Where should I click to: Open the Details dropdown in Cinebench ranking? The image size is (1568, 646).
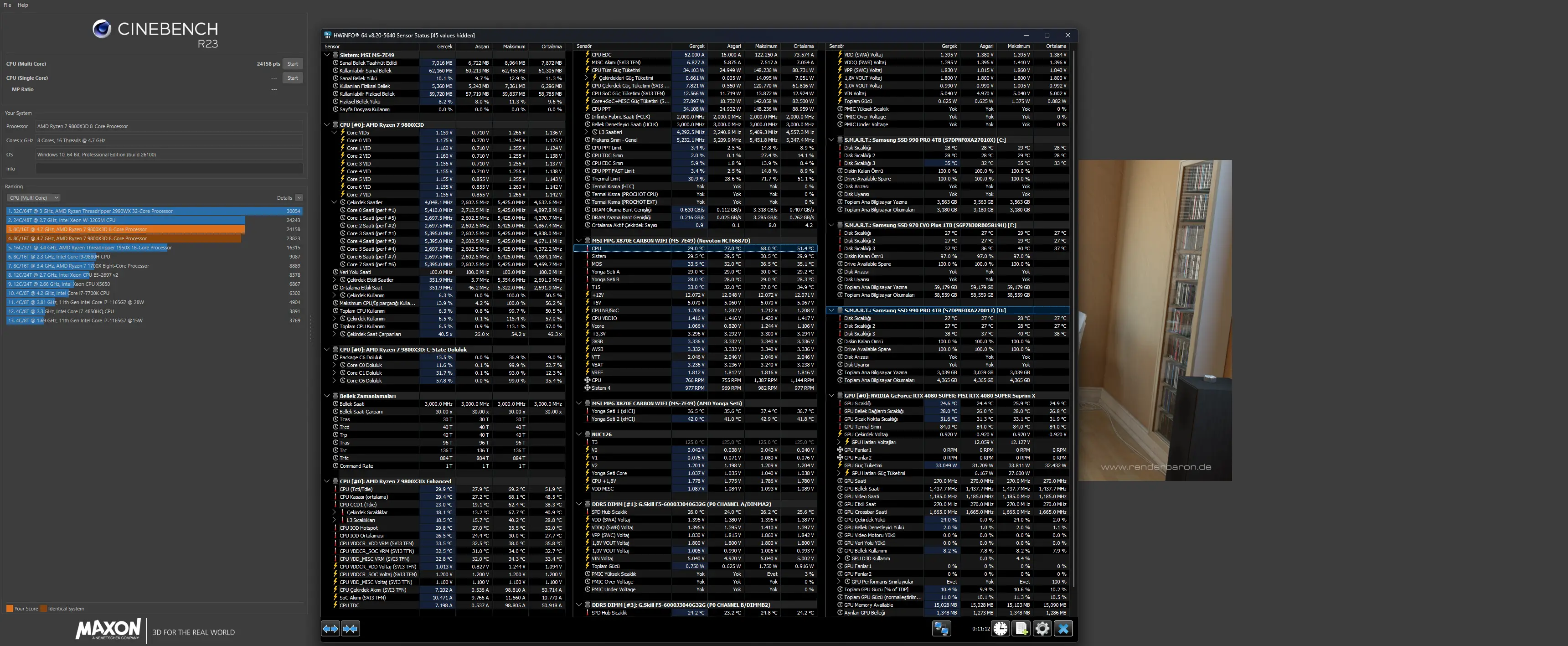click(x=299, y=198)
